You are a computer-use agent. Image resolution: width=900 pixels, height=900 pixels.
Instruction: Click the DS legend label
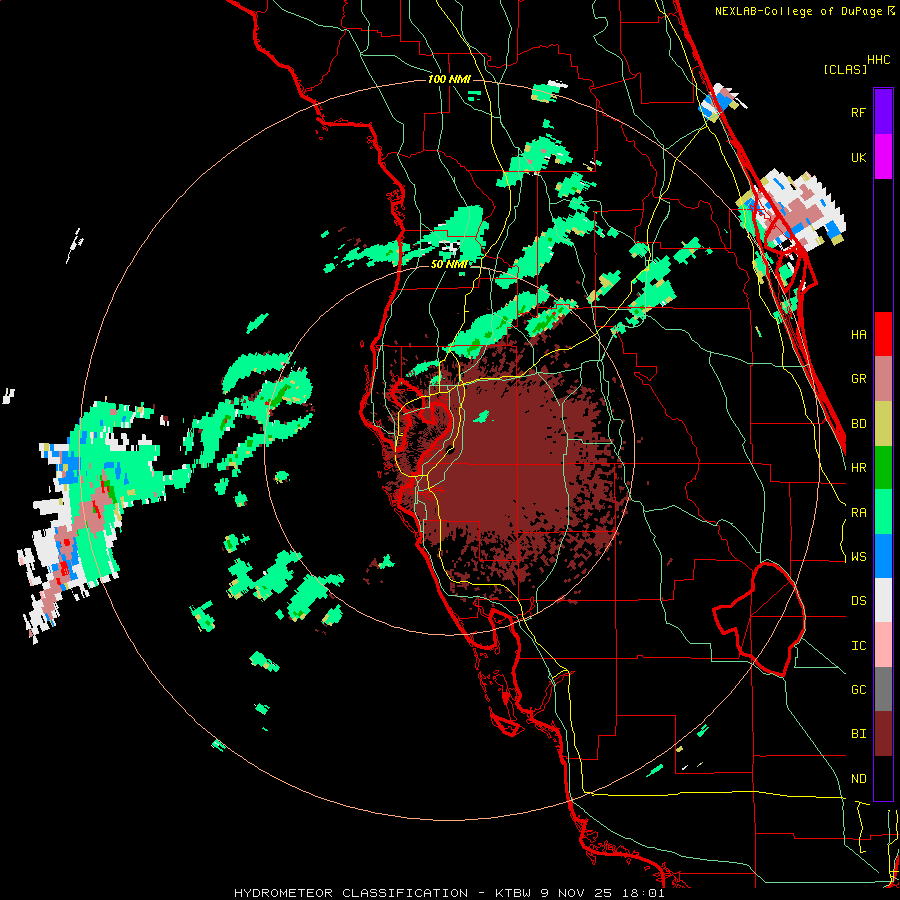(858, 600)
